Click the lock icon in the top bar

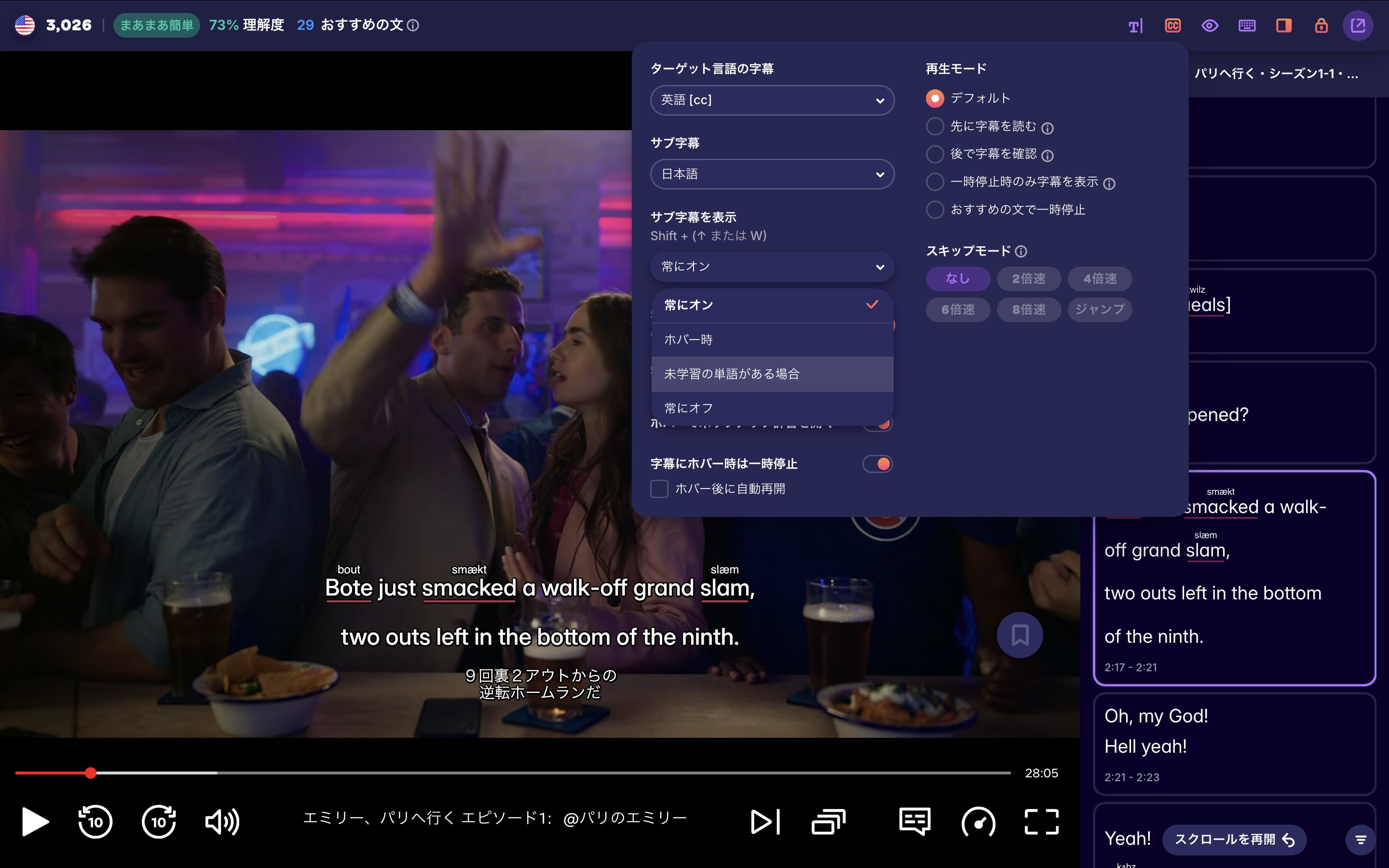[x=1321, y=25]
